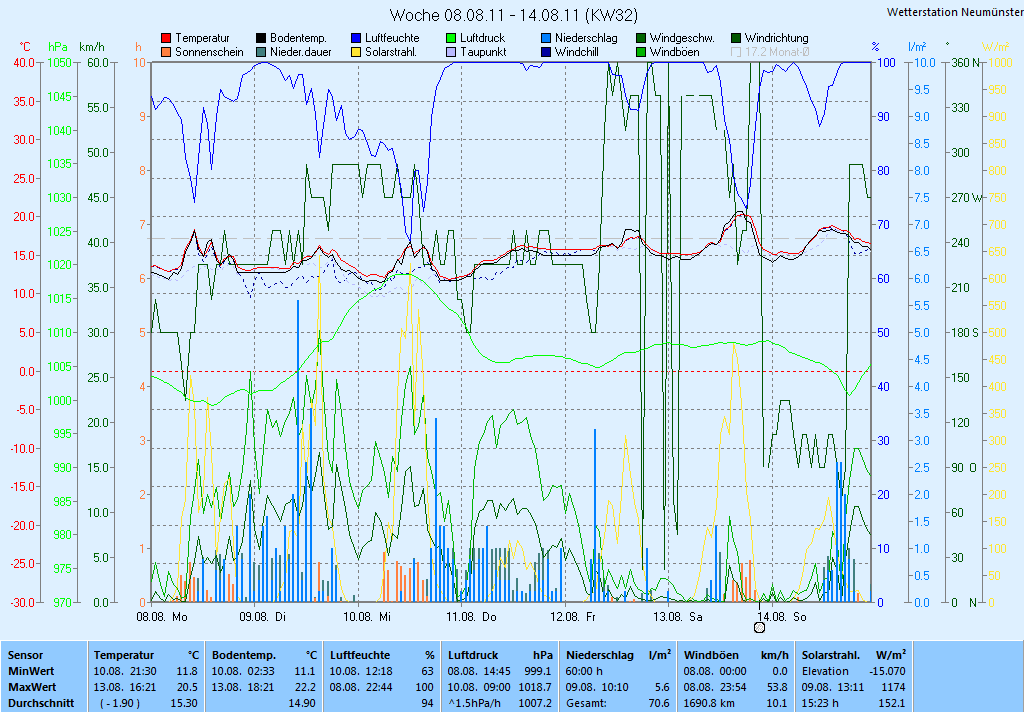The width and height of the screenshot is (1024, 712).
Task: Click the dark blue Windchill legend square
Action: click(x=546, y=52)
